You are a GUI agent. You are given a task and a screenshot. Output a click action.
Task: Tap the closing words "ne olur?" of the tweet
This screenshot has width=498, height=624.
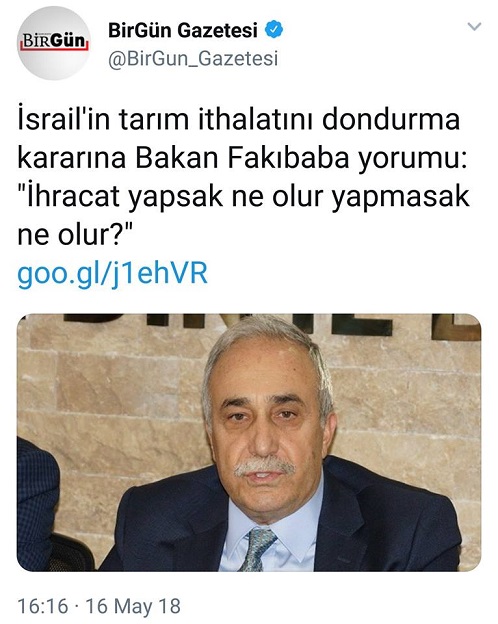point(74,235)
